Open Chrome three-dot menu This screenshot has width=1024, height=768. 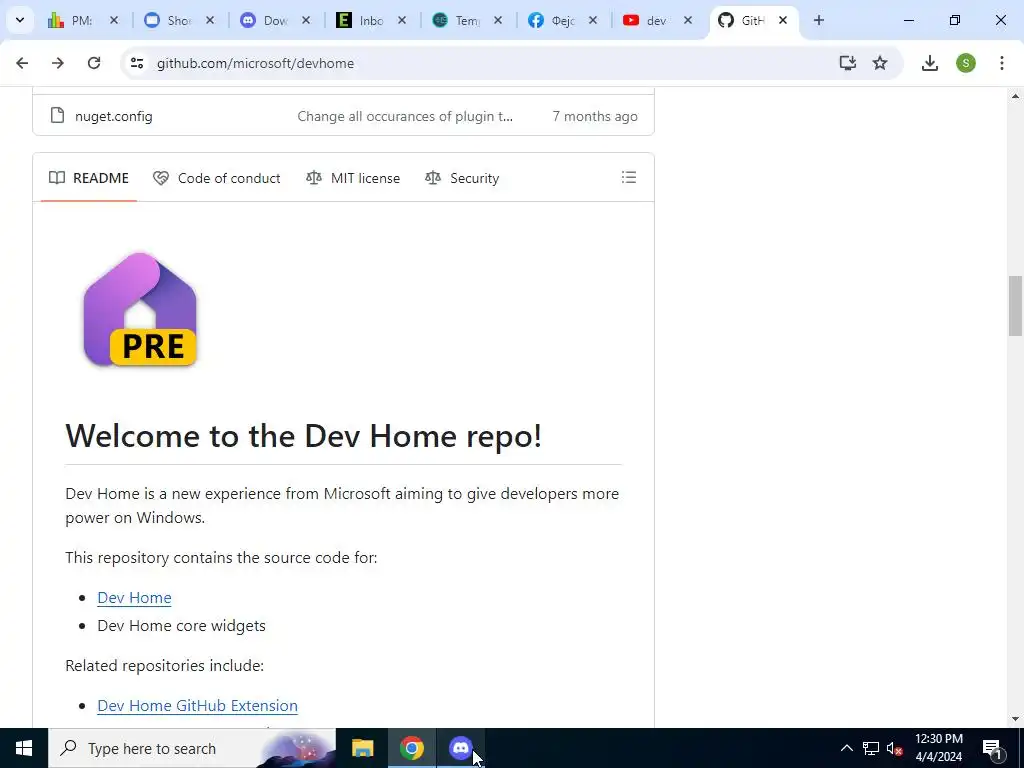click(1001, 63)
